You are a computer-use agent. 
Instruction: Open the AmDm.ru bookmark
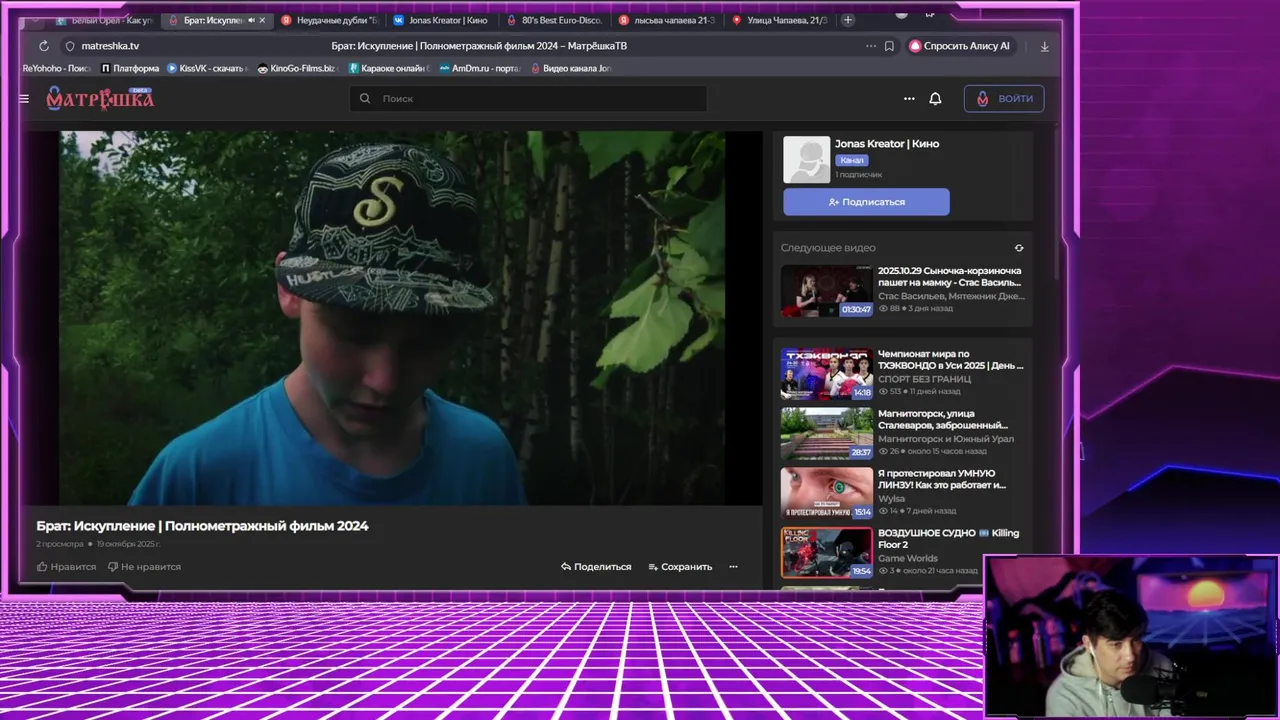480,69
